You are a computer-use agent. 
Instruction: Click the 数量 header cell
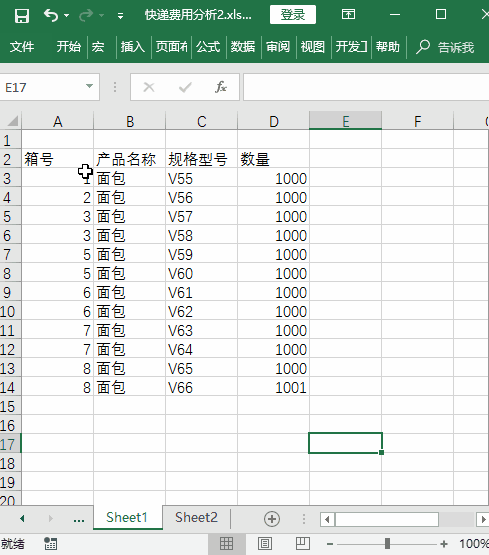pos(274,159)
